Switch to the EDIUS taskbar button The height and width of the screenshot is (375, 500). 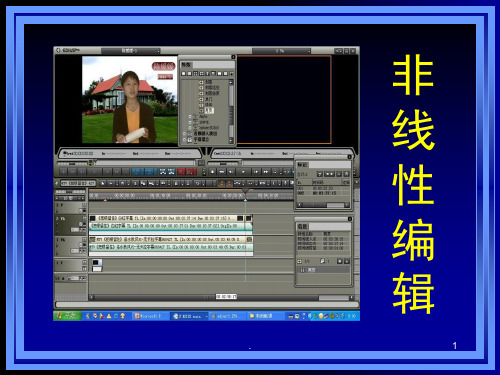coord(189,316)
